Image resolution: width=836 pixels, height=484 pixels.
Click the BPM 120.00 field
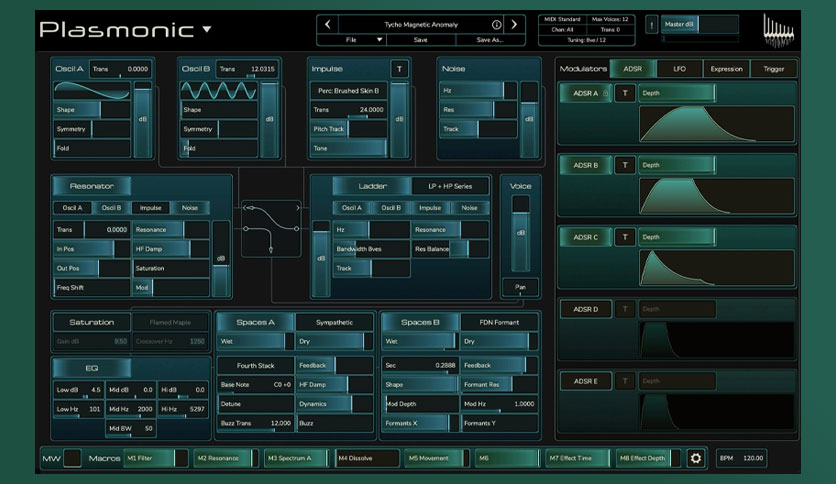click(x=741, y=458)
